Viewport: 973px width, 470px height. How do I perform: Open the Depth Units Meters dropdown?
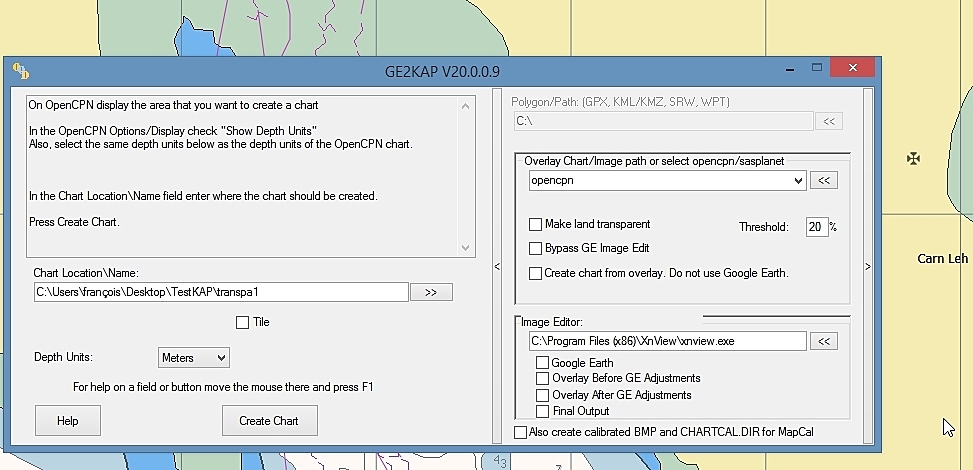coord(194,358)
